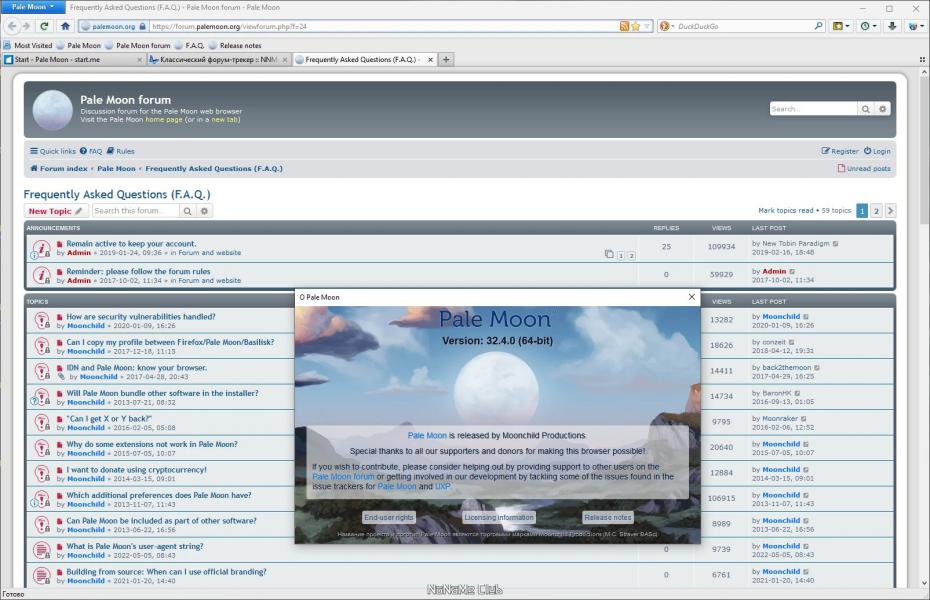Go to the home page icon
Viewport: 930px width, 600px height.
click(65, 26)
